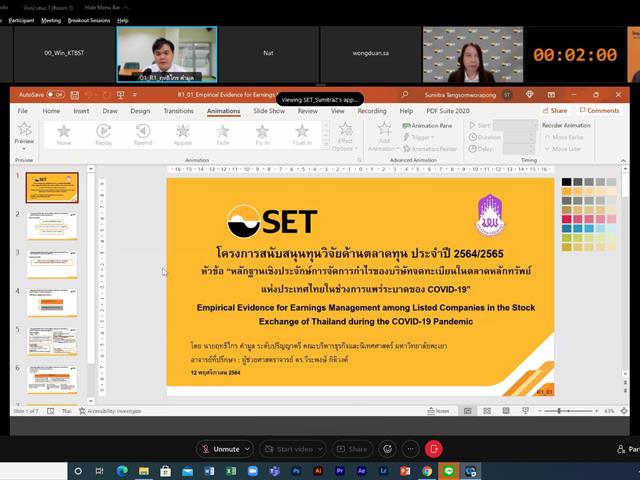This screenshot has width=640, height=480.
Task: Click the Unmute button in meeting controls
Action: (x=222, y=449)
